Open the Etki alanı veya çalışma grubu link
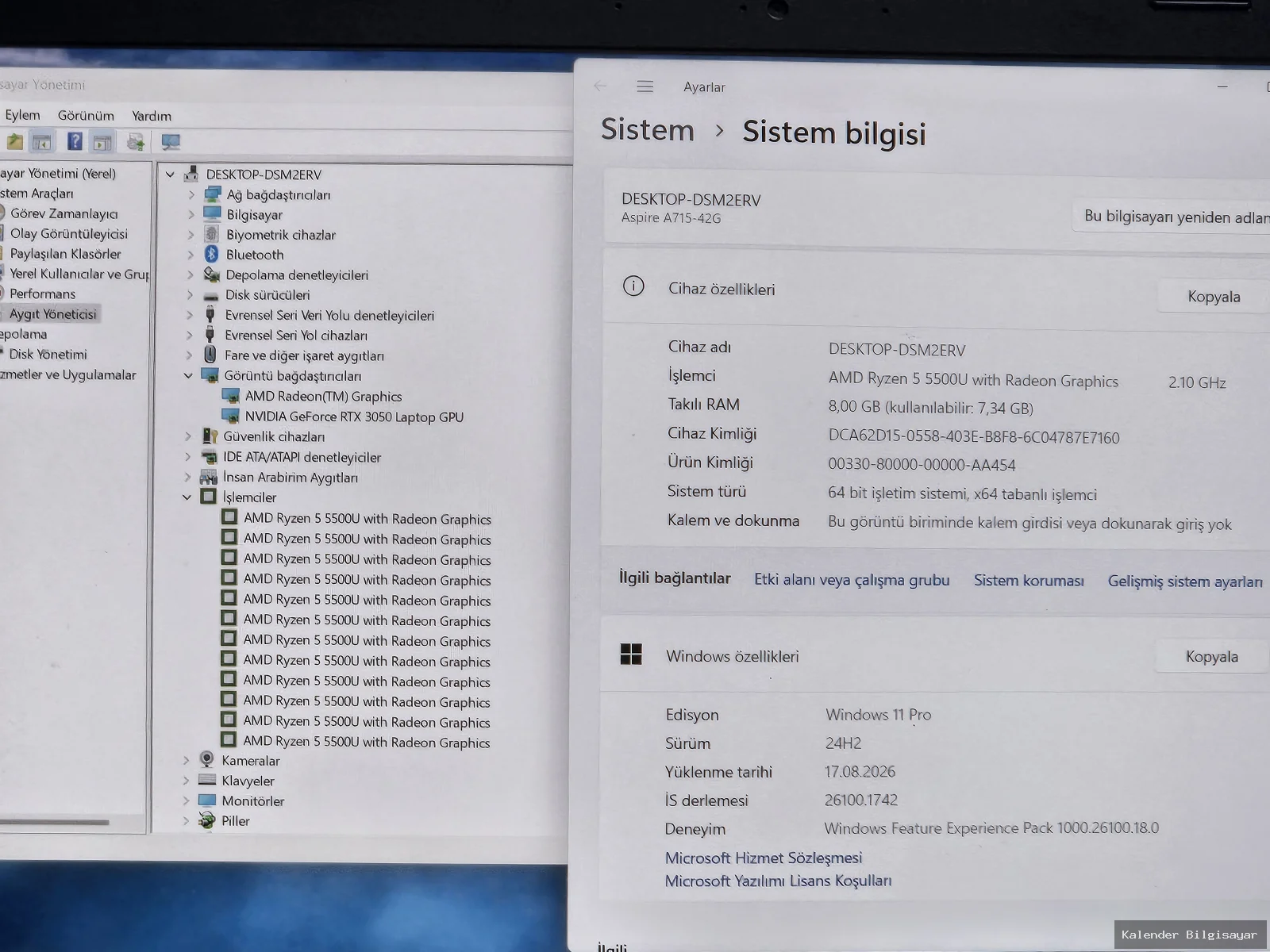1270x952 pixels. tap(852, 580)
